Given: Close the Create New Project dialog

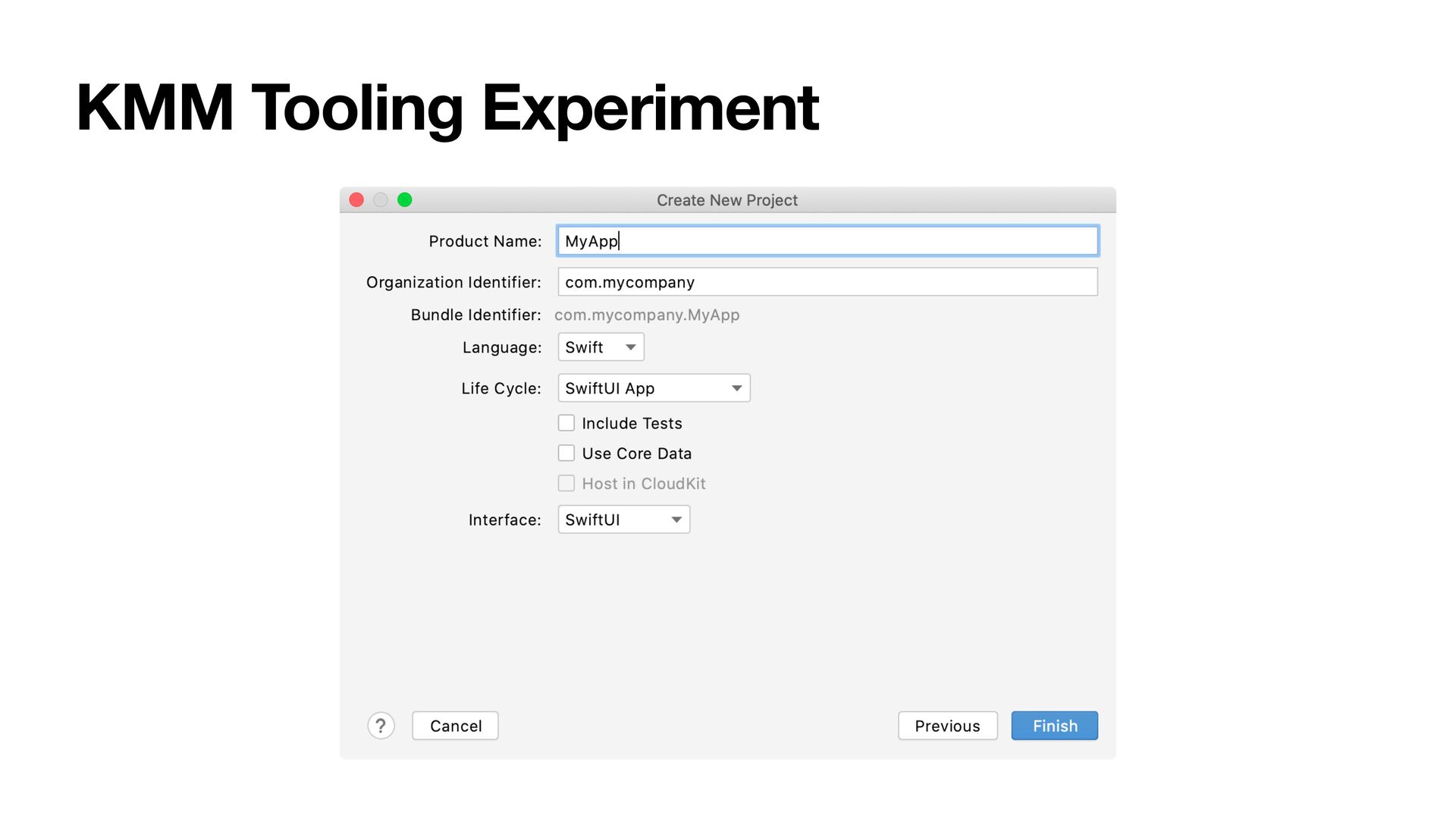Looking at the screenshot, I should [x=356, y=199].
